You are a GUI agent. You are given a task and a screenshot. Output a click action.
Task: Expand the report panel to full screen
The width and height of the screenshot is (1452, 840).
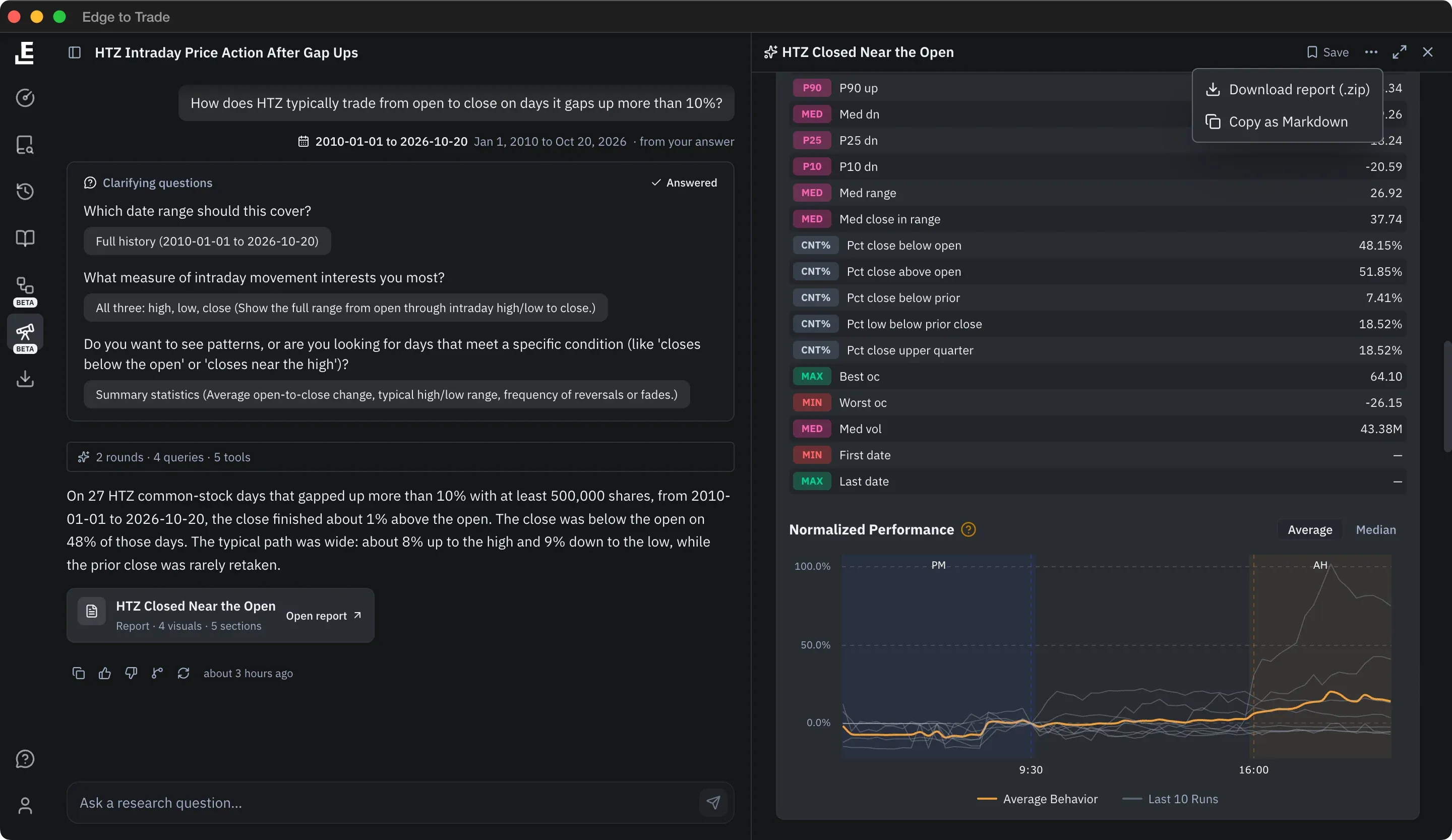point(1400,52)
